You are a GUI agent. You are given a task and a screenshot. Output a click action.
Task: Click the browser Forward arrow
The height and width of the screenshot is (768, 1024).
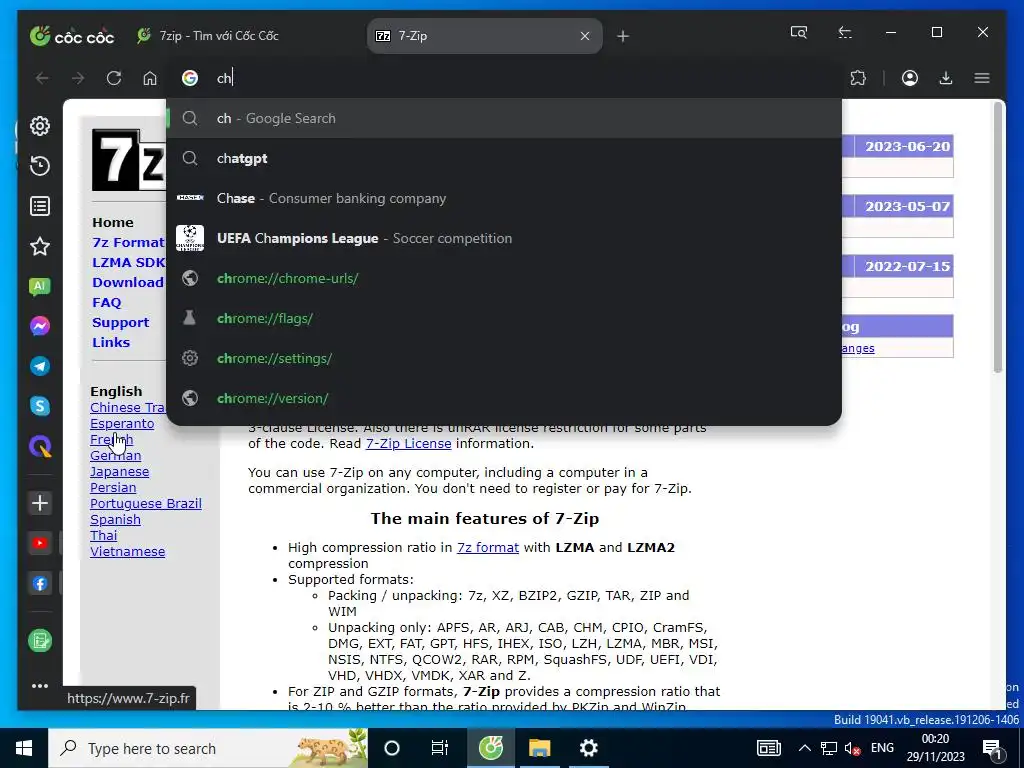coord(78,78)
